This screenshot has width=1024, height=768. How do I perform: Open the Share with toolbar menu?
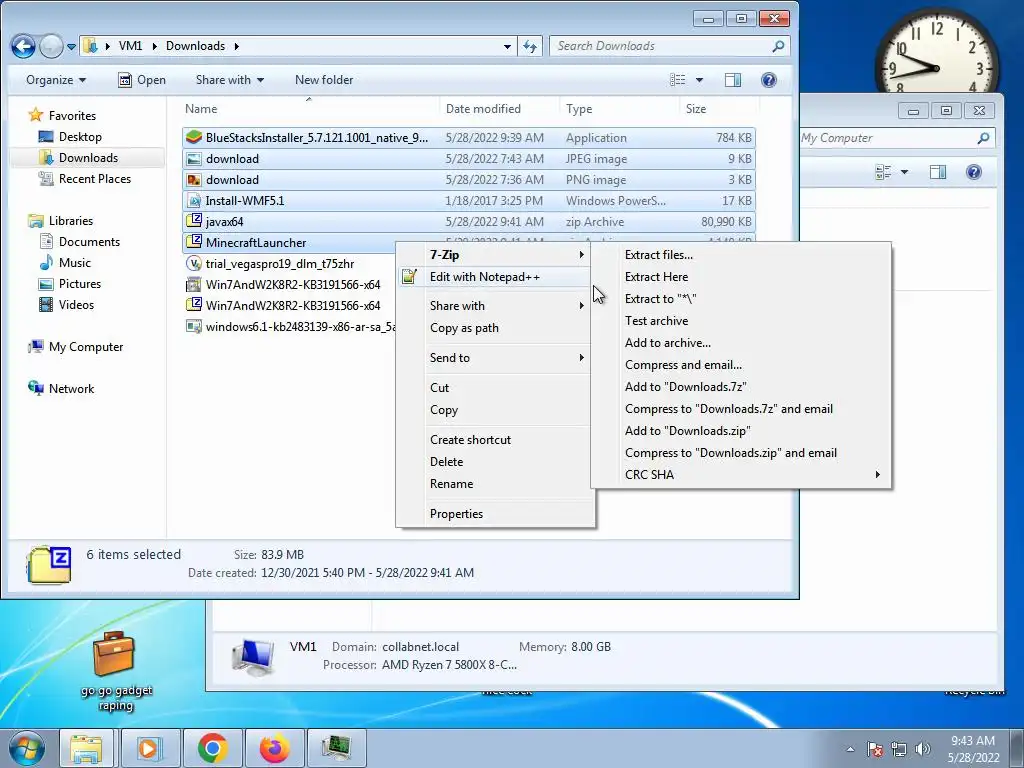tap(230, 80)
